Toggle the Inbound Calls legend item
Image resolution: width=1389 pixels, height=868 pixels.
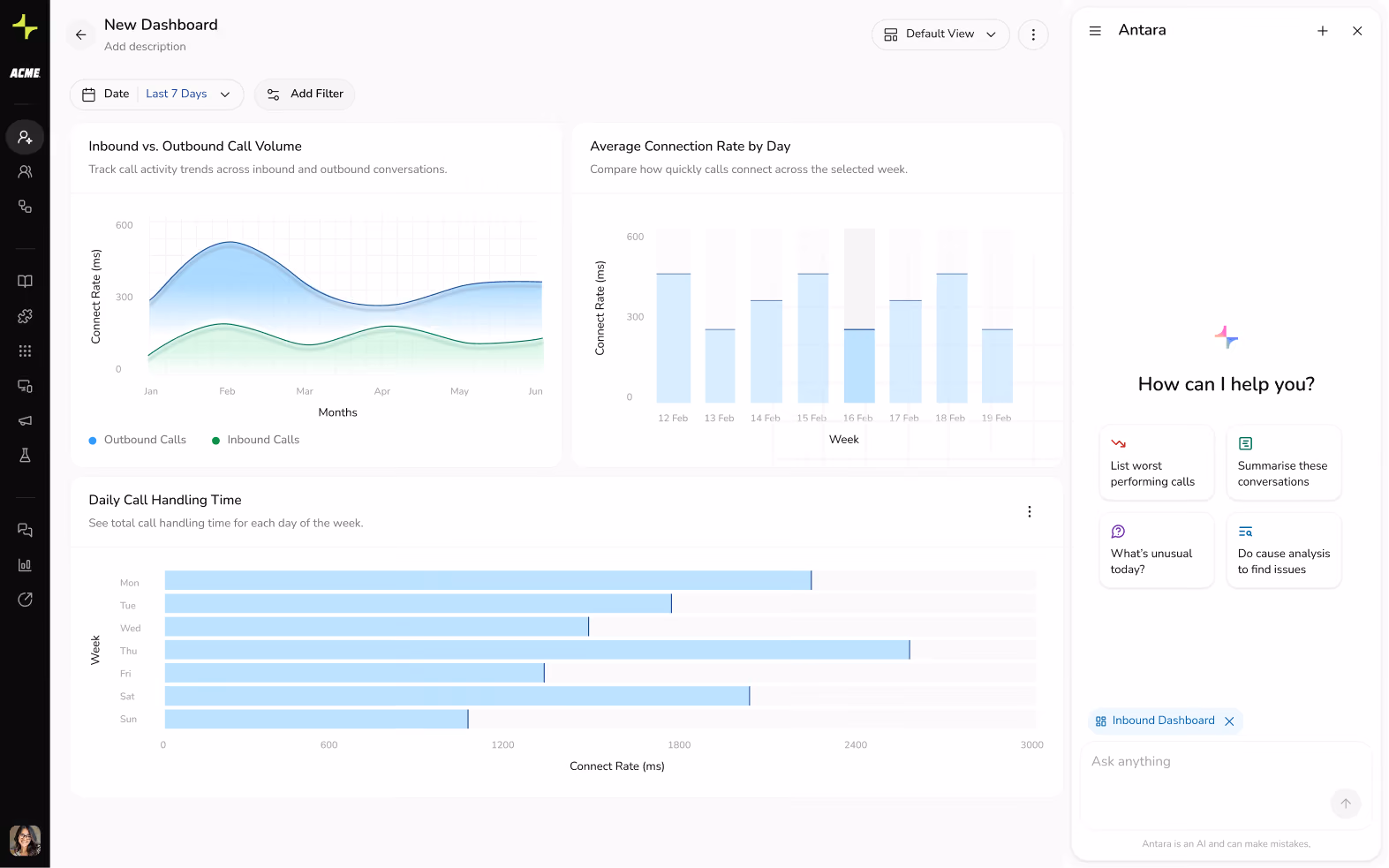256,440
